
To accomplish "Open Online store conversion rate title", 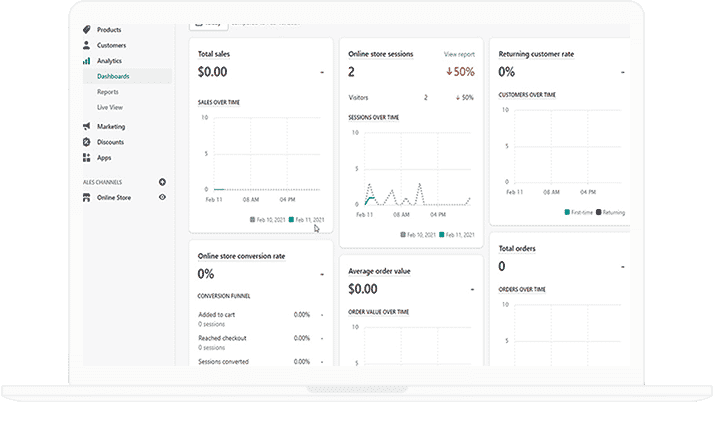I will 241,256.
